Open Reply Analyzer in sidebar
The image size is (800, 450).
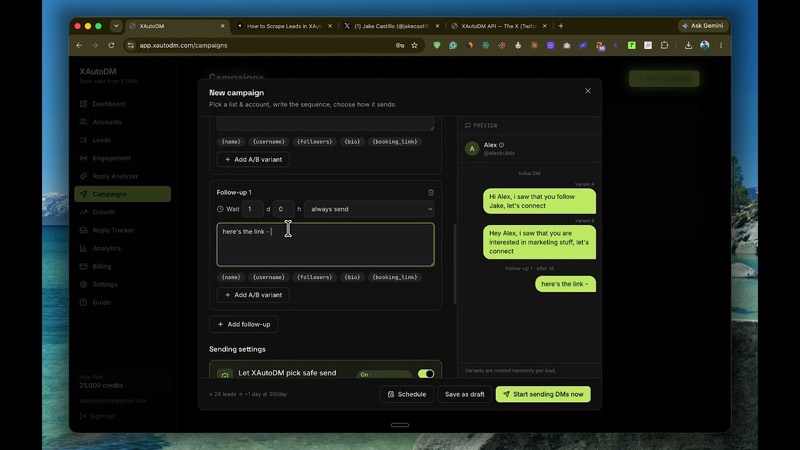point(122,176)
